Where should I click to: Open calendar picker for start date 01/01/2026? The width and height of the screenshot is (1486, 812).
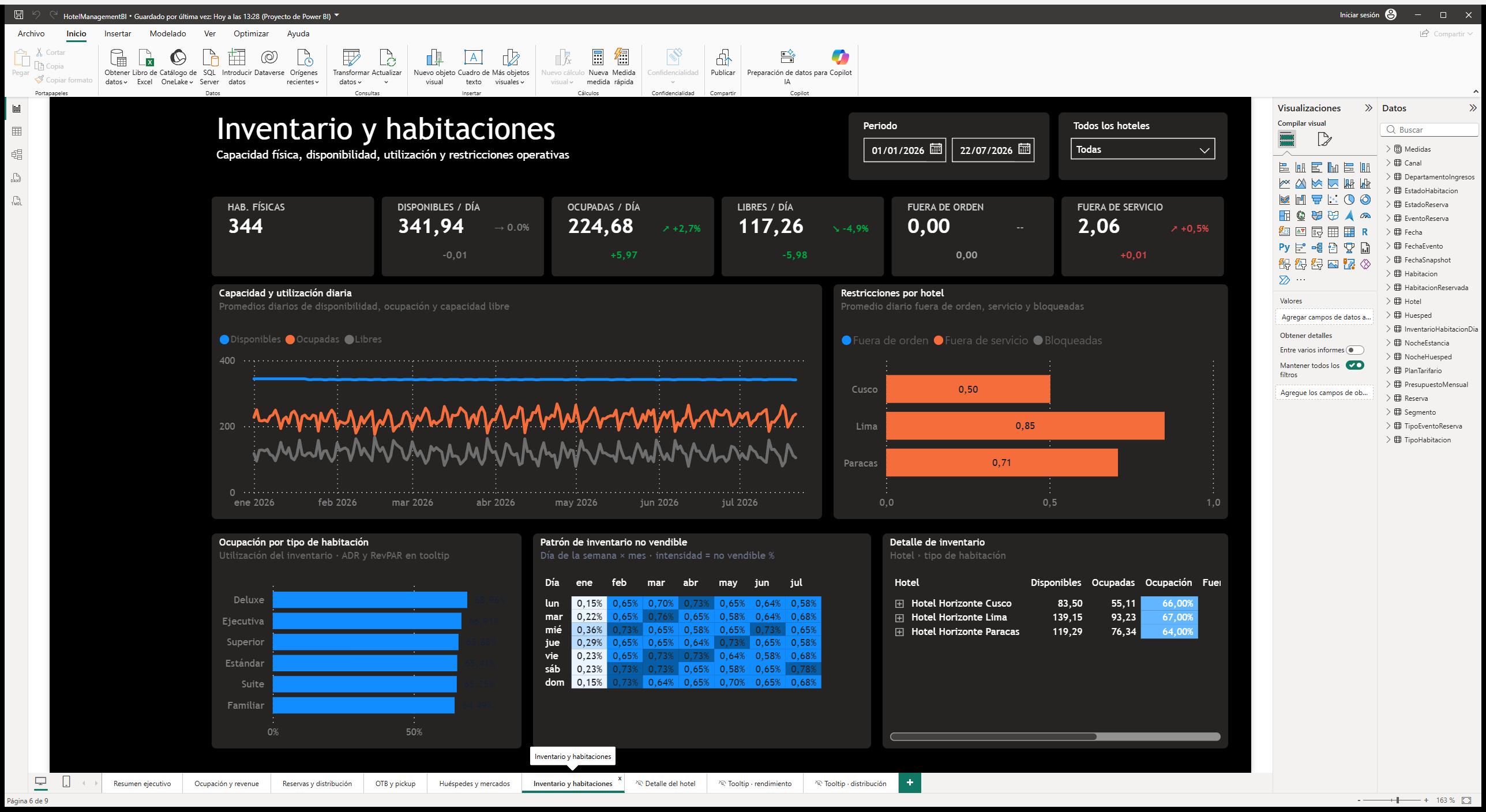pyautogui.click(x=936, y=149)
